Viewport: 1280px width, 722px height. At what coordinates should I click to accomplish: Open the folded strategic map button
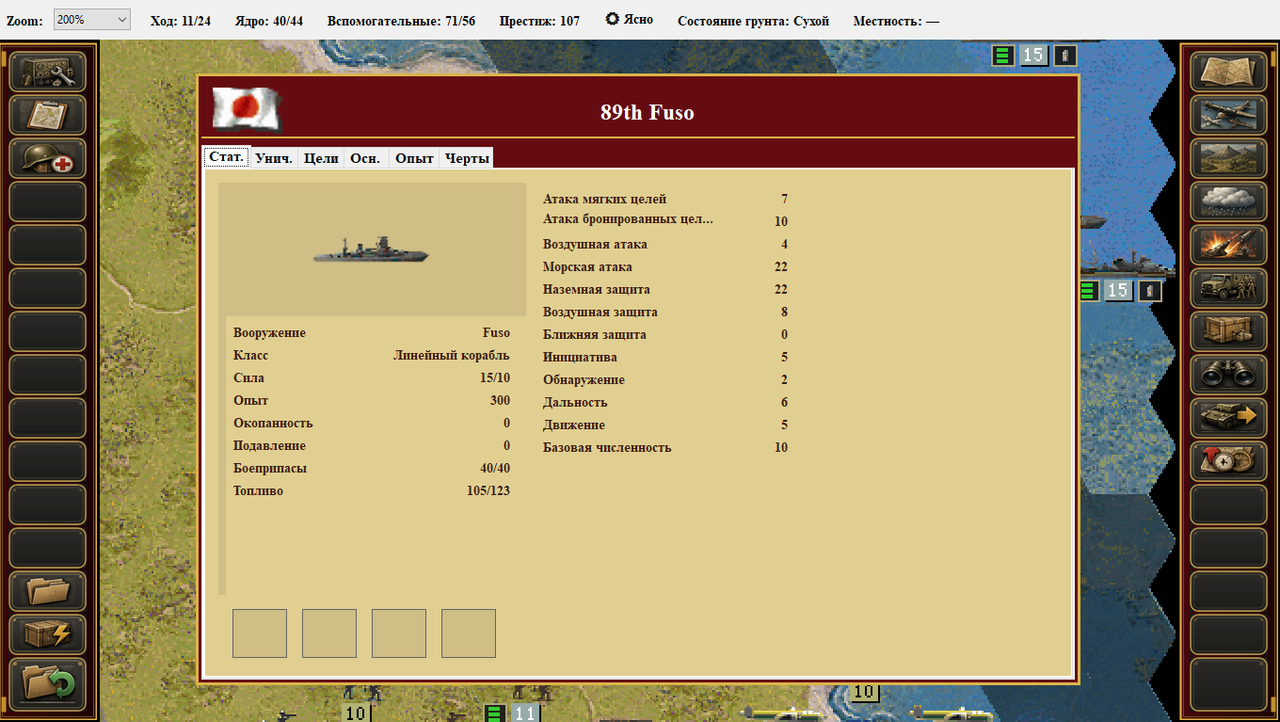(1229, 72)
